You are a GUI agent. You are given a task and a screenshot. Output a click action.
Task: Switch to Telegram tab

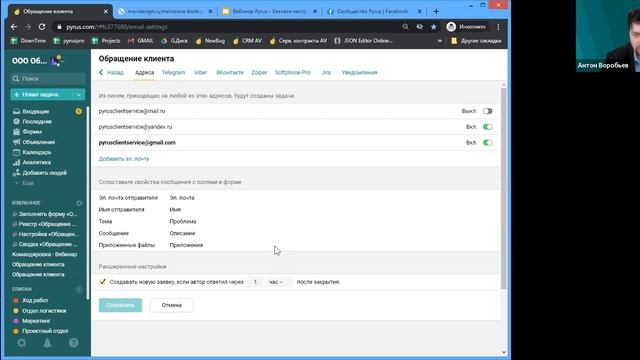173,73
